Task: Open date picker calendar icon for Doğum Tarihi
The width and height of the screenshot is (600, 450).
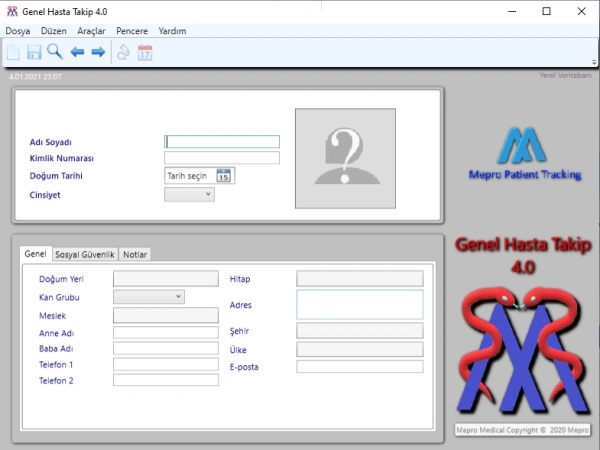Action: coord(224,176)
